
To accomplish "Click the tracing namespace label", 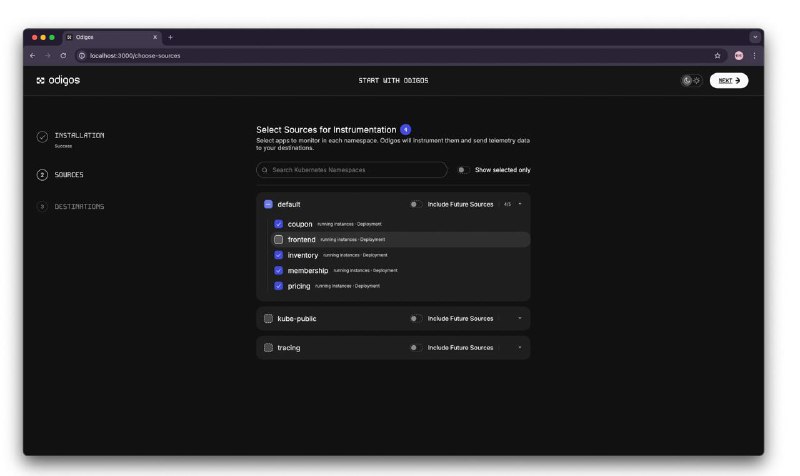I will click(x=289, y=347).
